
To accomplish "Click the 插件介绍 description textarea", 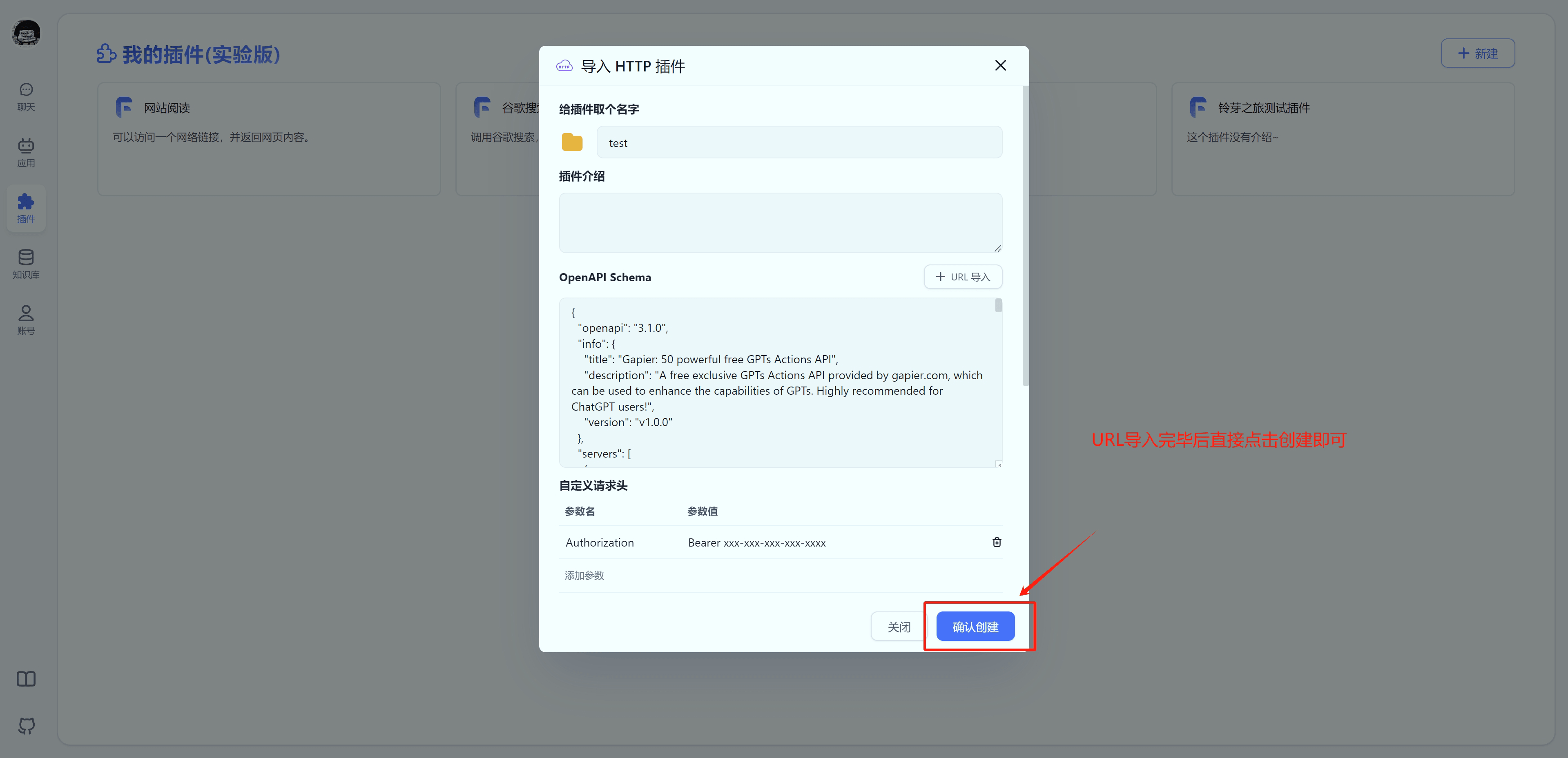I will point(781,222).
